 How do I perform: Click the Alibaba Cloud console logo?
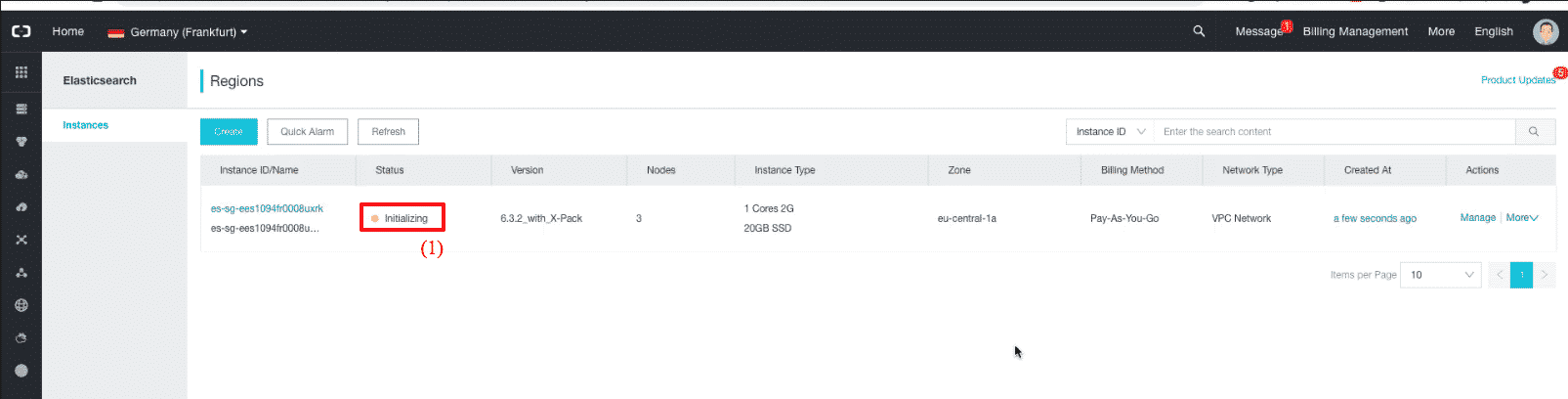point(21,31)
